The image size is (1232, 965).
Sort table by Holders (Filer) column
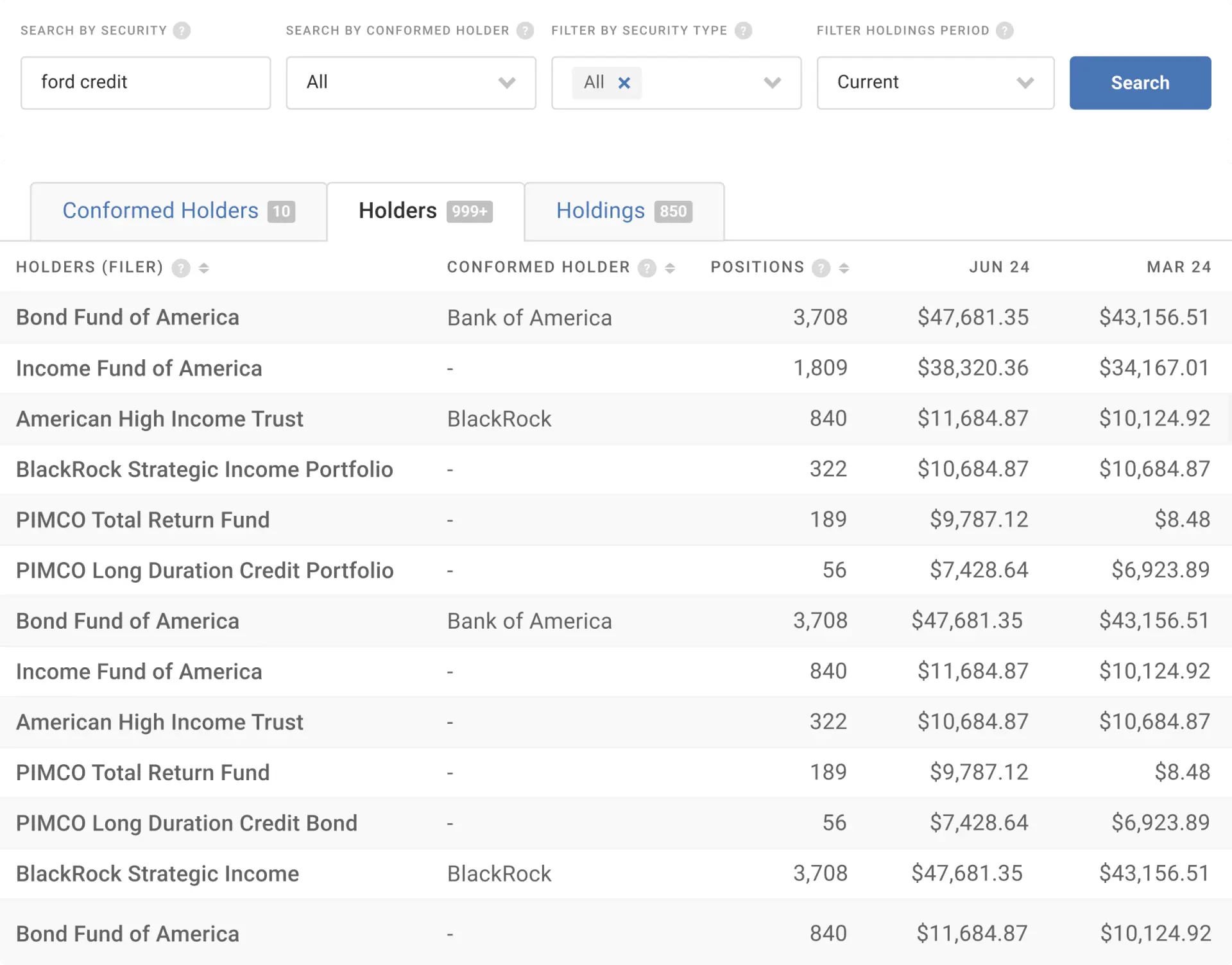[204, 268]
